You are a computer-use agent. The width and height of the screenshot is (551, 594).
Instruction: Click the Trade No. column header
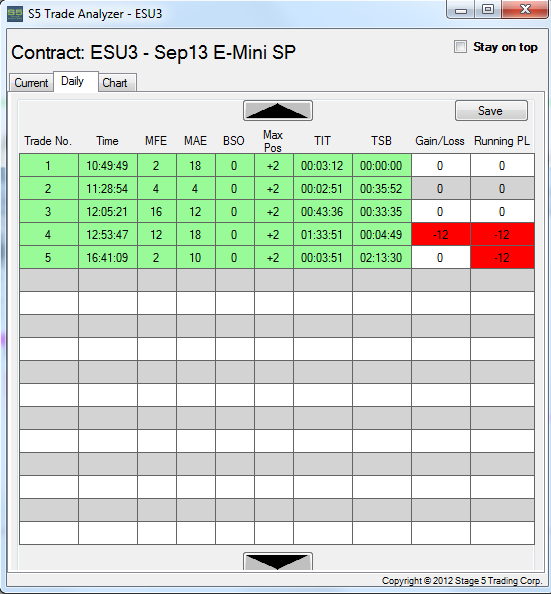coord(48,141)
